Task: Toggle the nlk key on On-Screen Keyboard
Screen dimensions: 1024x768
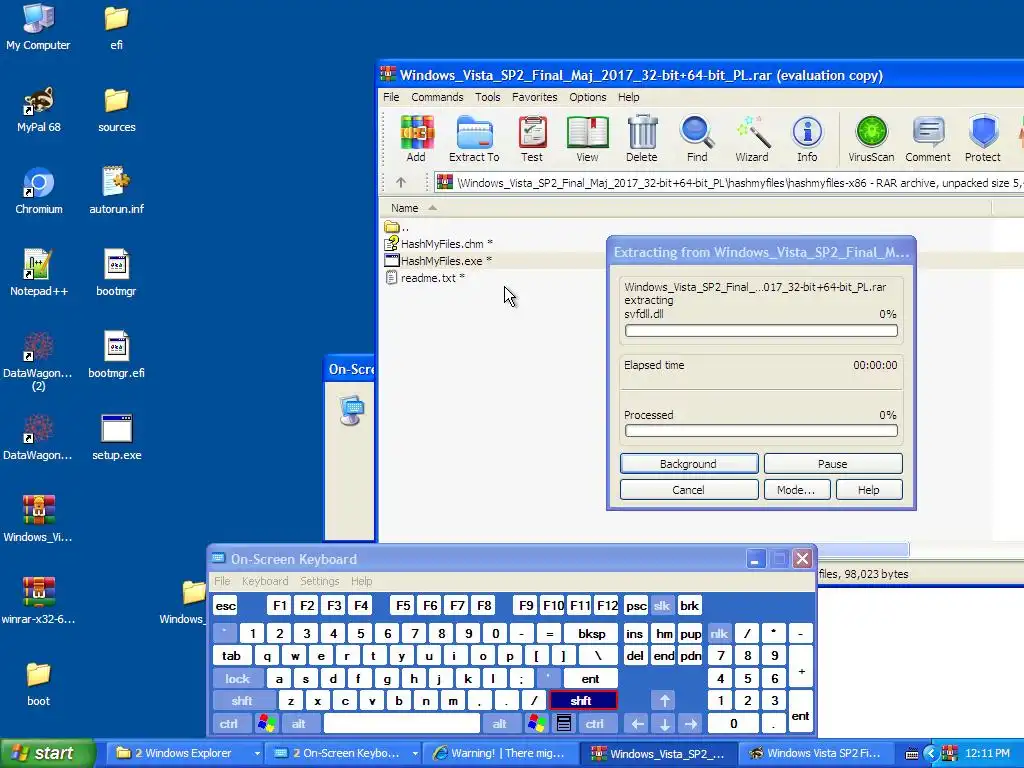Action: [719, 633]
